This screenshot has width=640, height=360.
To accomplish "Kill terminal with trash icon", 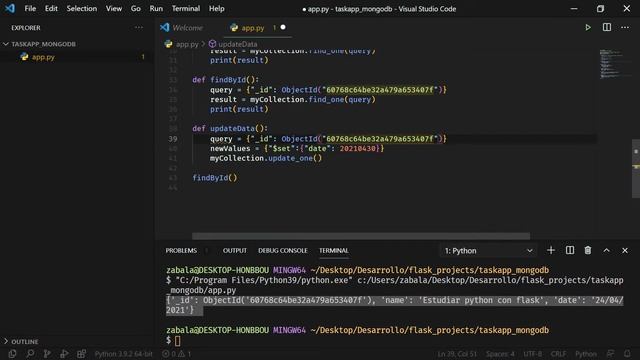I will tap(588, 250).
